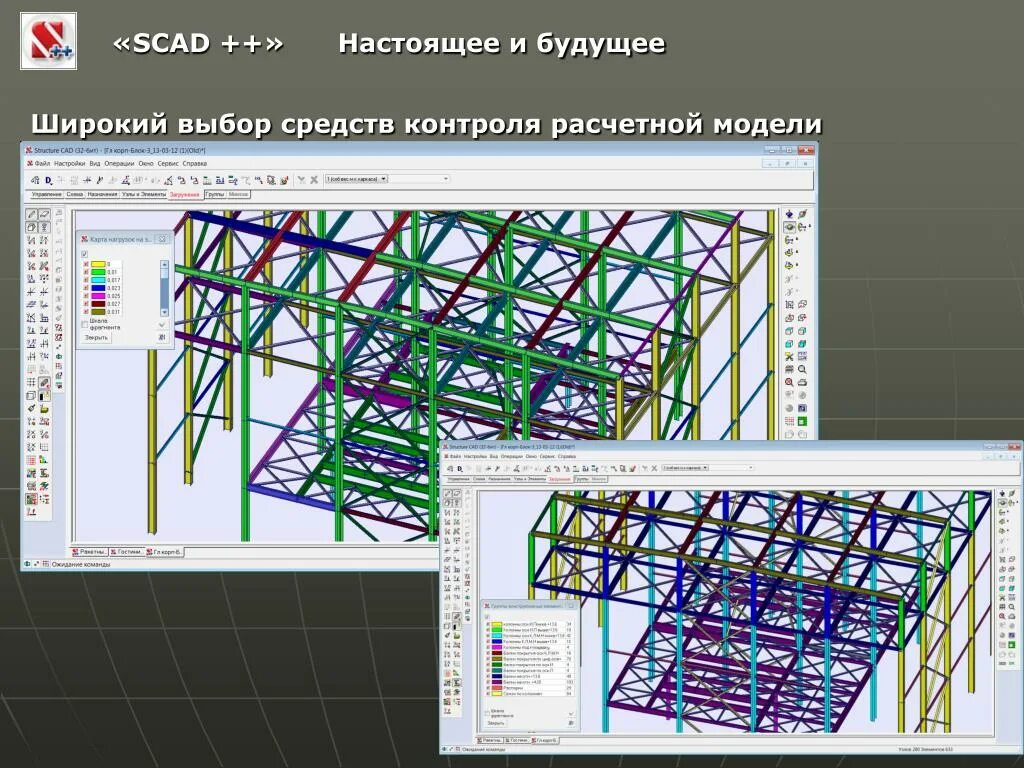Enable Шкала фрагмента checkbox in the smaller window's groups panel

(487, 713)
